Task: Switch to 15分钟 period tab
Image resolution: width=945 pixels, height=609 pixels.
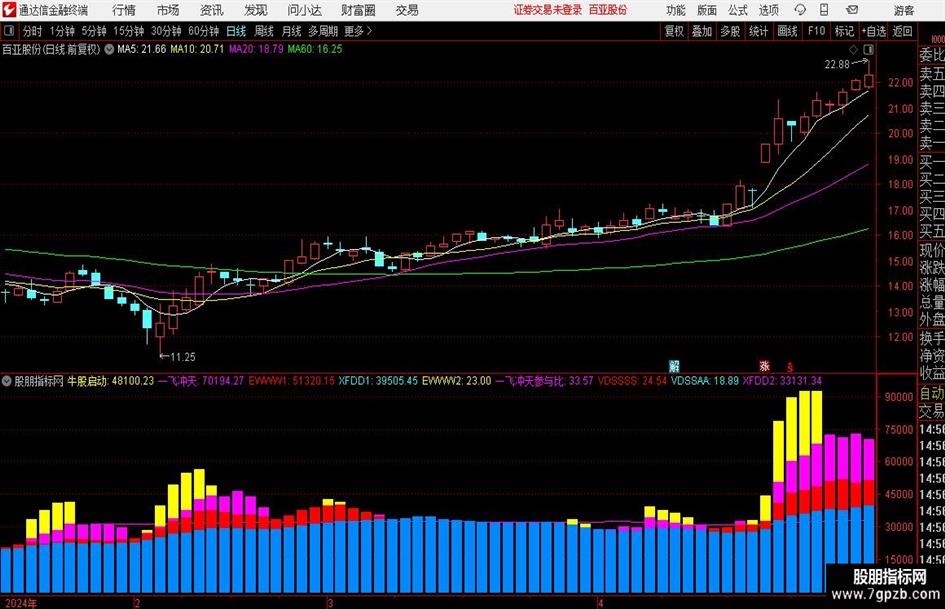Action: click(128, 31)
